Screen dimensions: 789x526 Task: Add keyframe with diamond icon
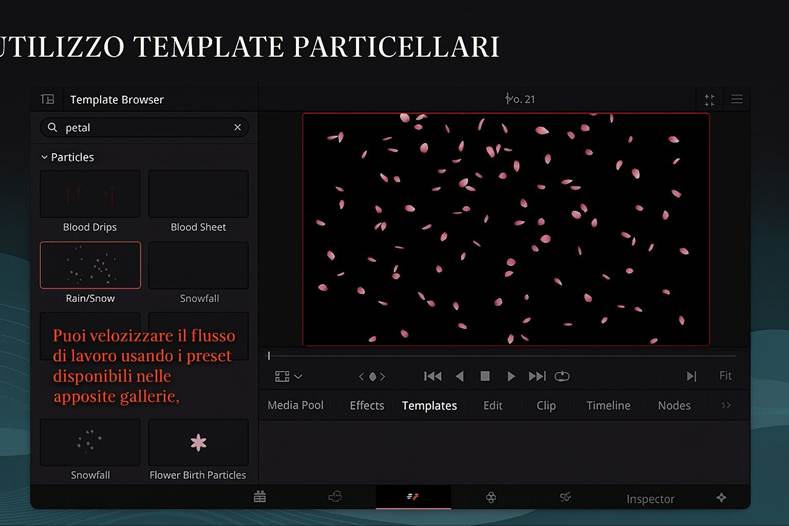pyautogui.click(x=372, y=377)
